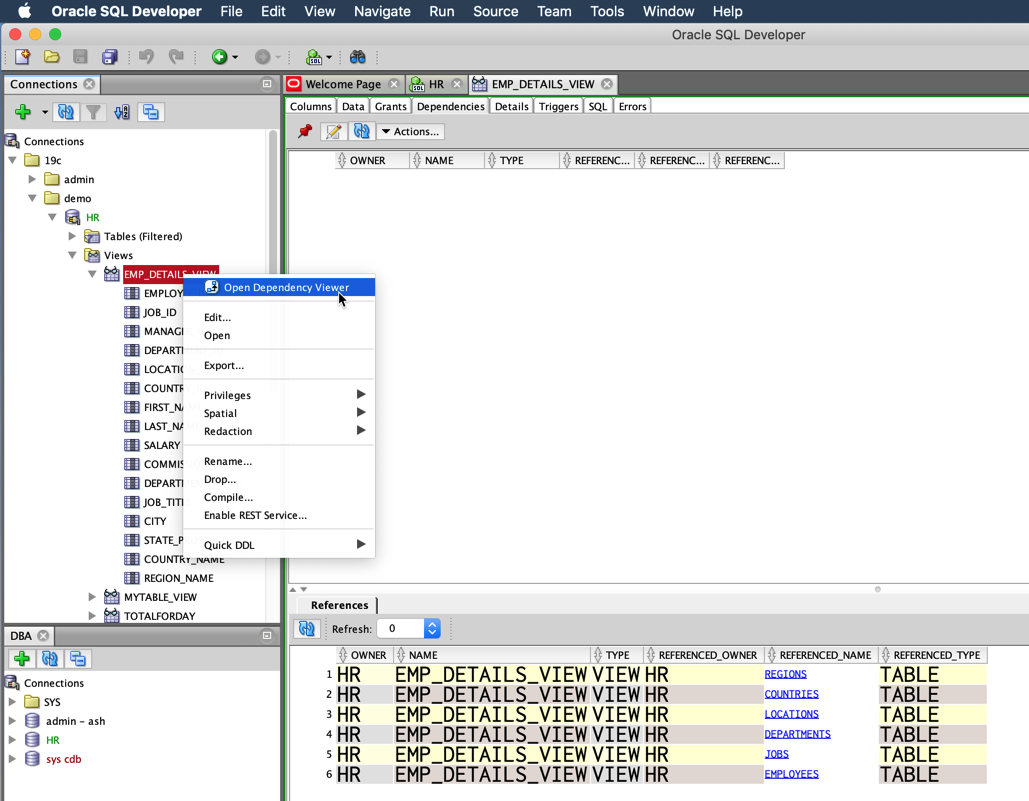Collapse the Views node

point(72,255)
